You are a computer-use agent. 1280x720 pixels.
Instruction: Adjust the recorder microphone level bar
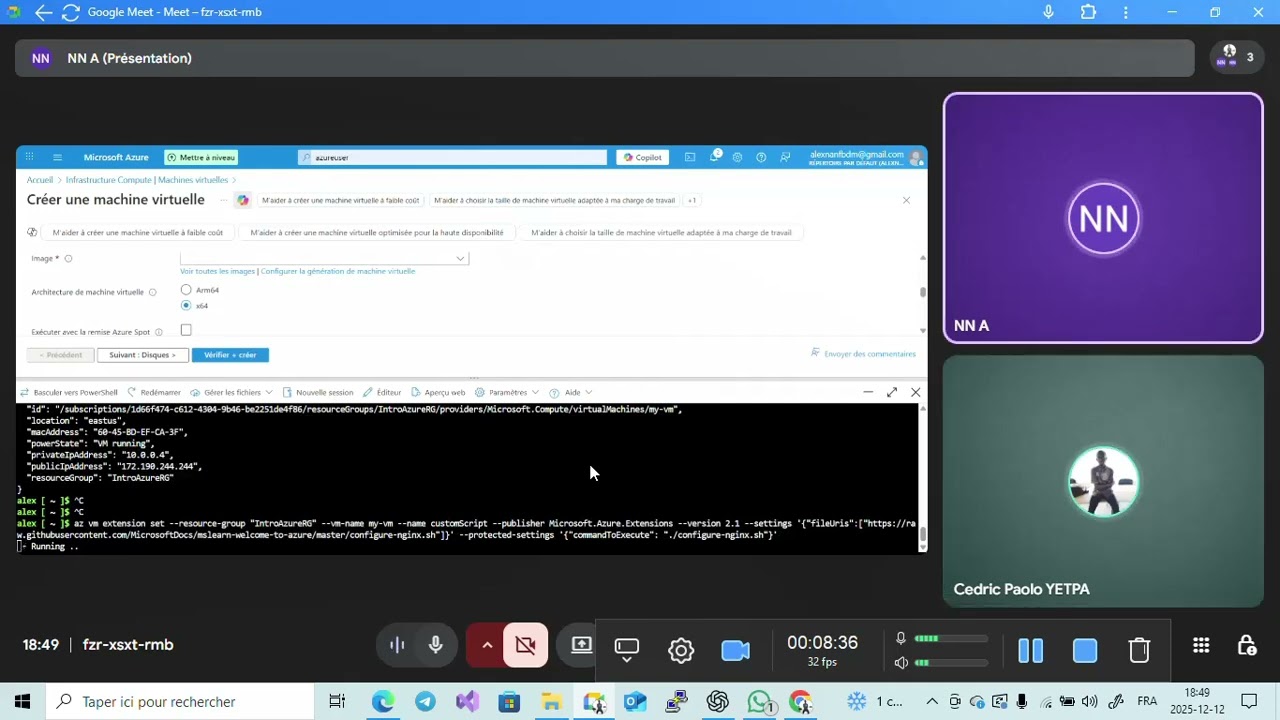point(949,638)
